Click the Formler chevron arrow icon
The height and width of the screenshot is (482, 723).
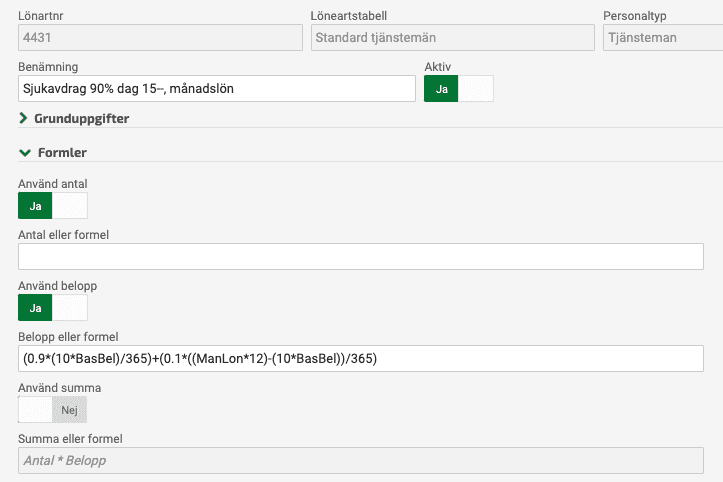(x=23, y=154)
